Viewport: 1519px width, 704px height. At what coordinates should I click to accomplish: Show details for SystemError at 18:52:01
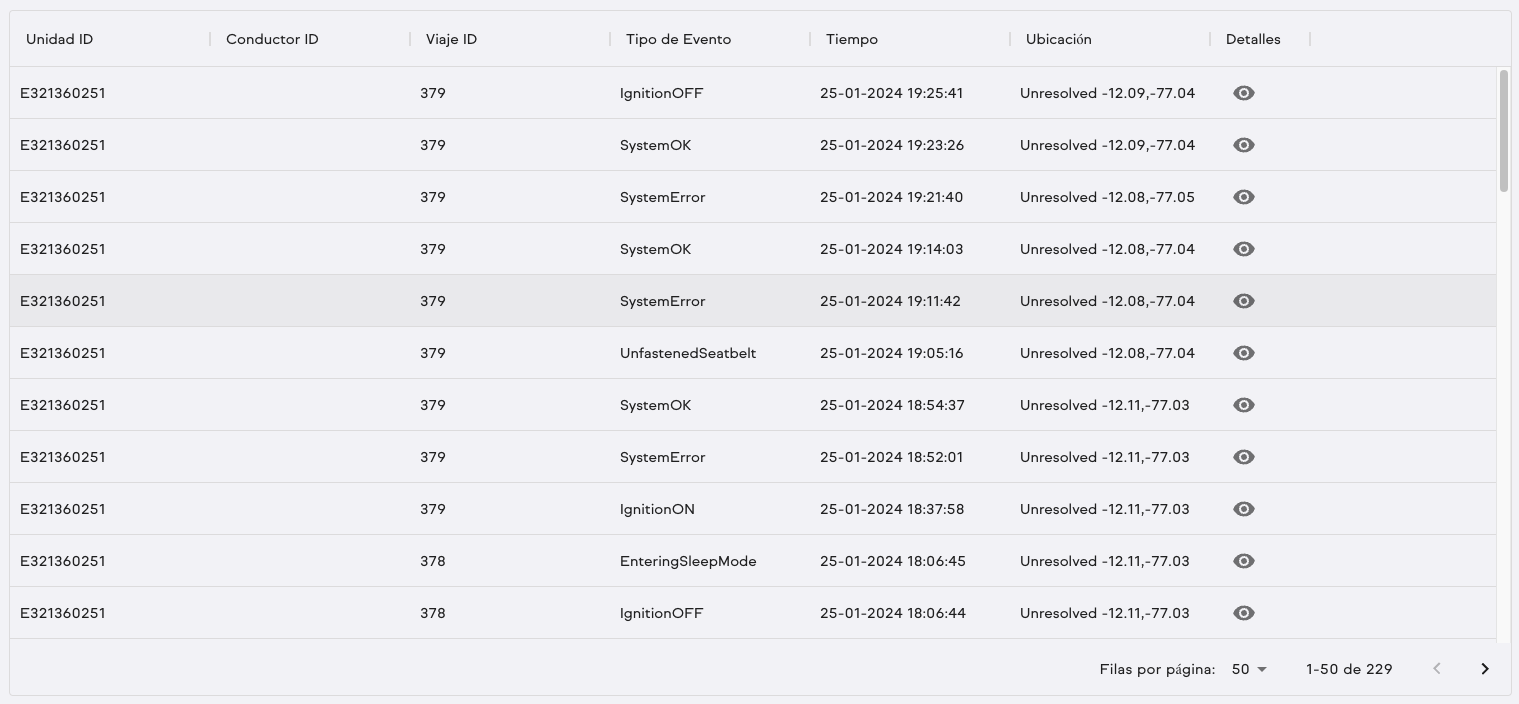[1243, 457]
